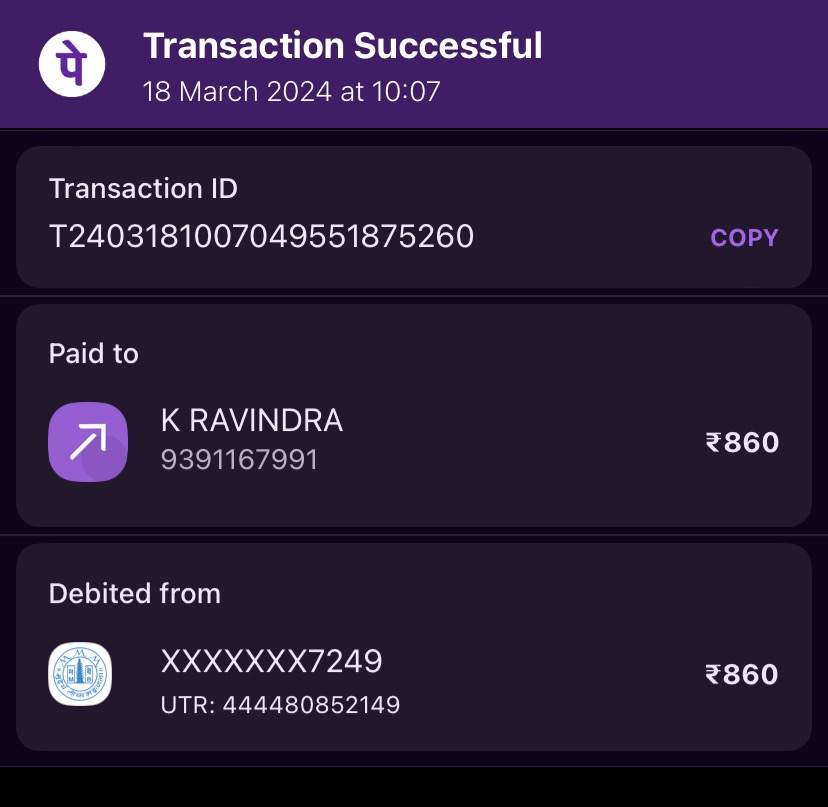Tap the UTR number 444480852149
The height and width of the screenshot is (807, 828).
click(280, 705)
